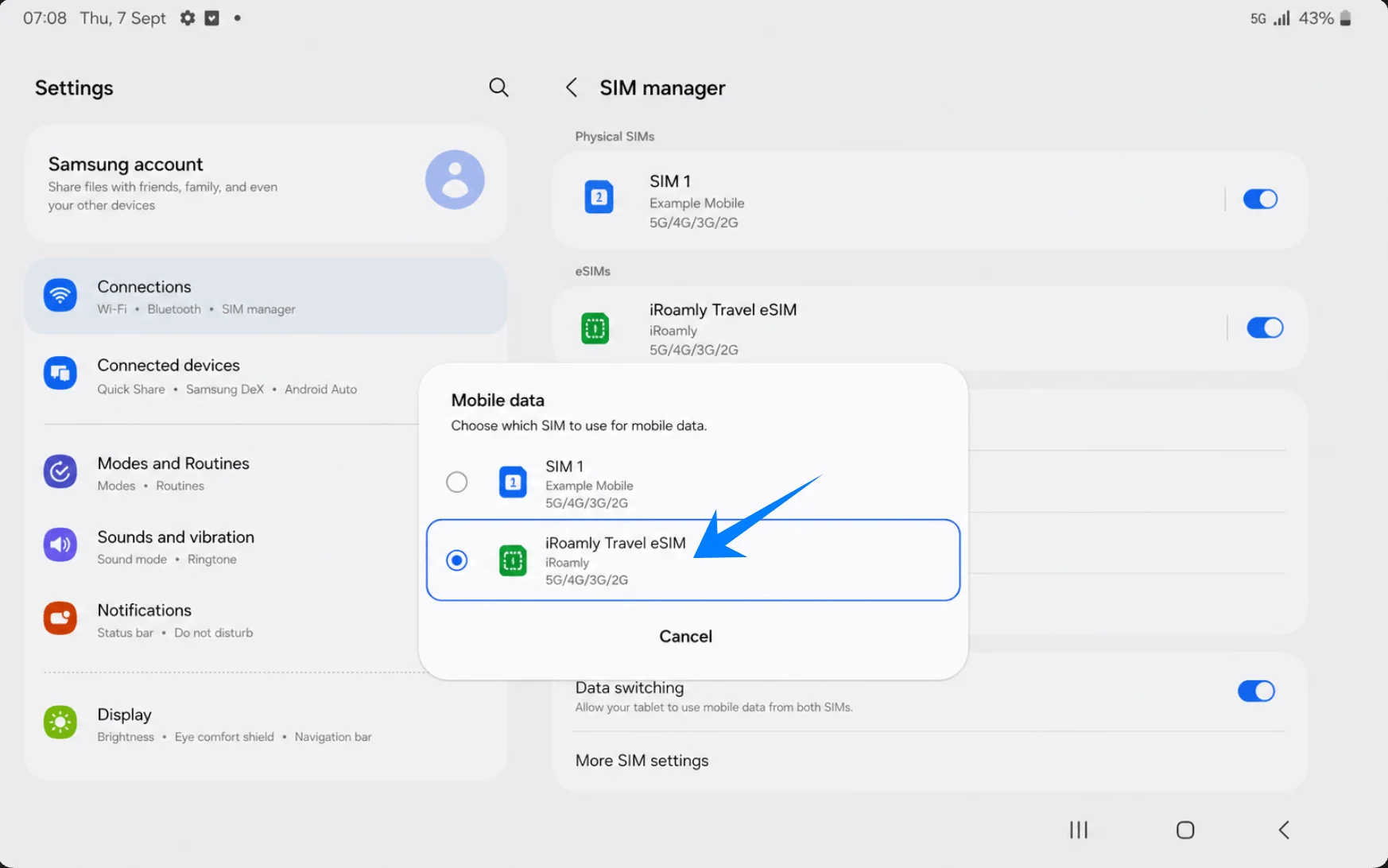The image size is (1388, 868).
Task: Tap the Display brightness icon
Action: pos(60,723)
